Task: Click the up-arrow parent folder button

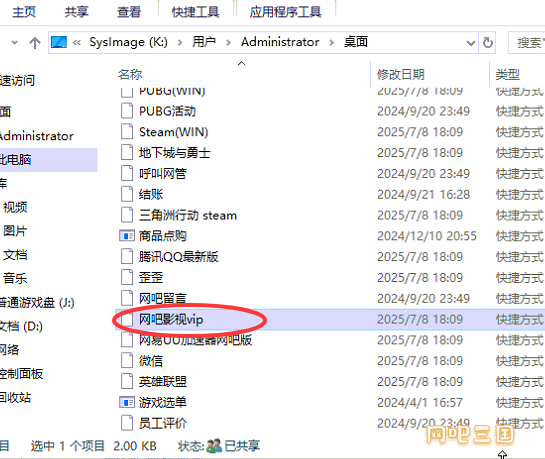Action: [35, 43]
